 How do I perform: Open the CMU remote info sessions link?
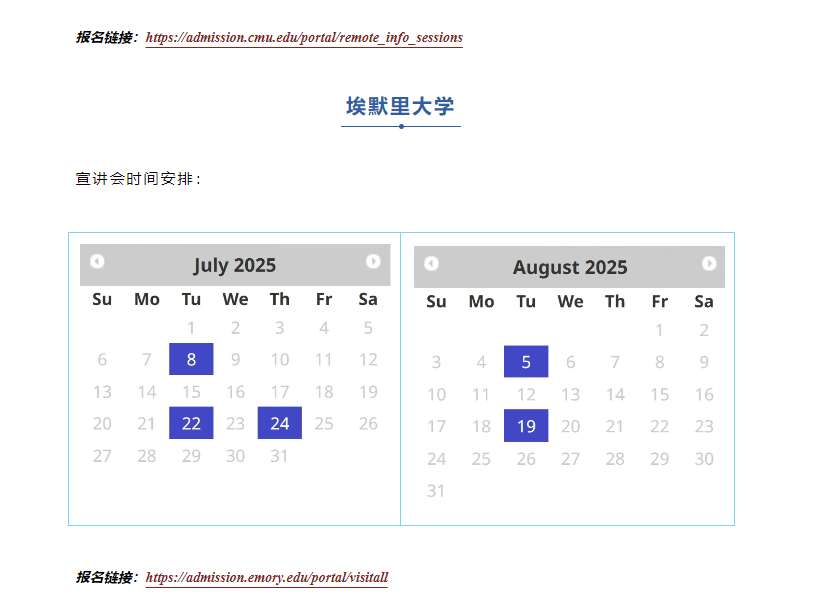pyautogui.click(x=304, y=37)
